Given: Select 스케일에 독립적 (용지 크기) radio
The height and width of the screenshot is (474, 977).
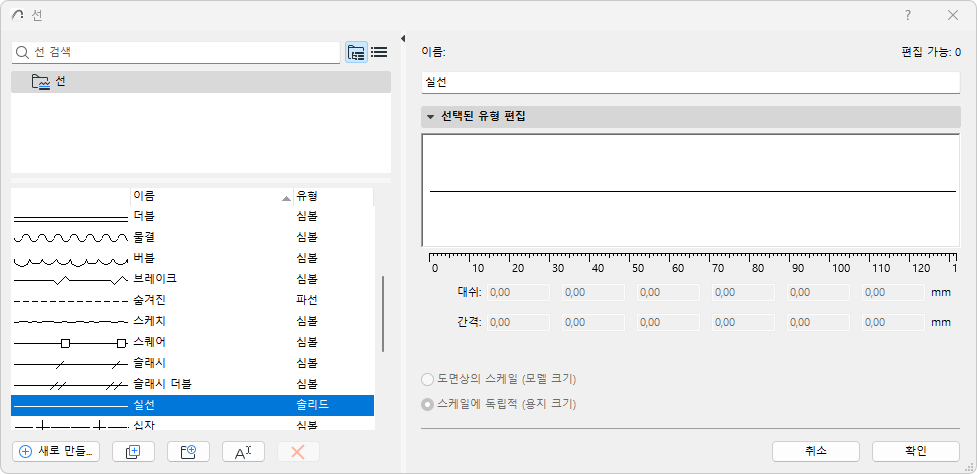Looking at the screenshot, I should pyautogui.click(x=427, y=404).
